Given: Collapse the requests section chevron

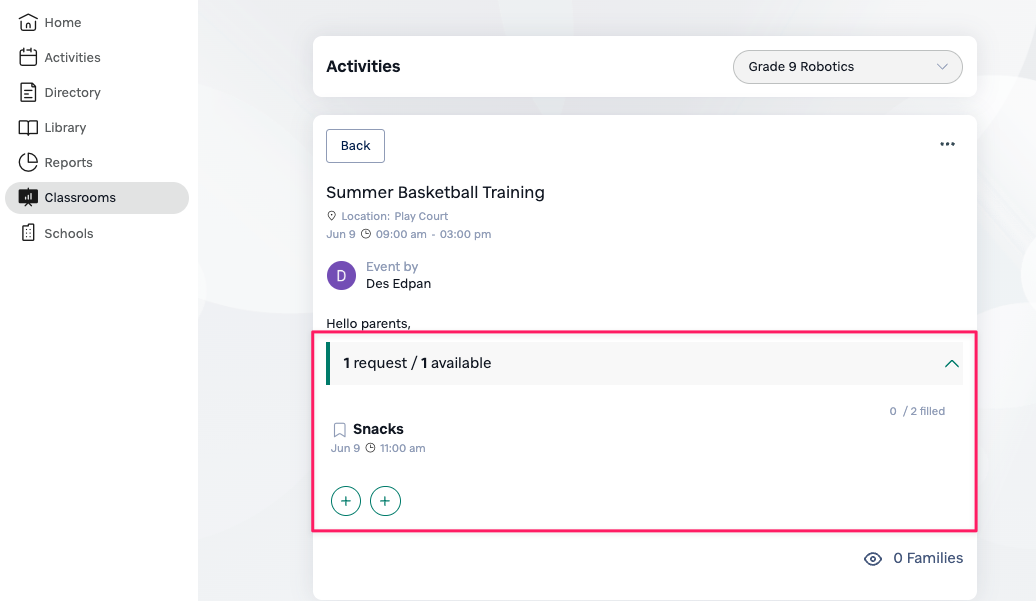Looking at the screenshot, I should point(951,364).
